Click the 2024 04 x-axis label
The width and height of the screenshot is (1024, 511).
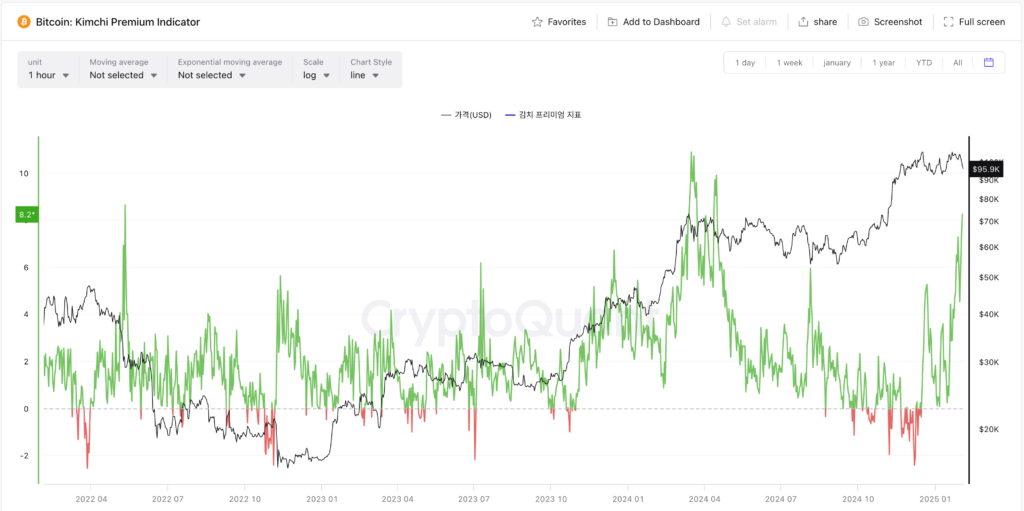[705, 497]
